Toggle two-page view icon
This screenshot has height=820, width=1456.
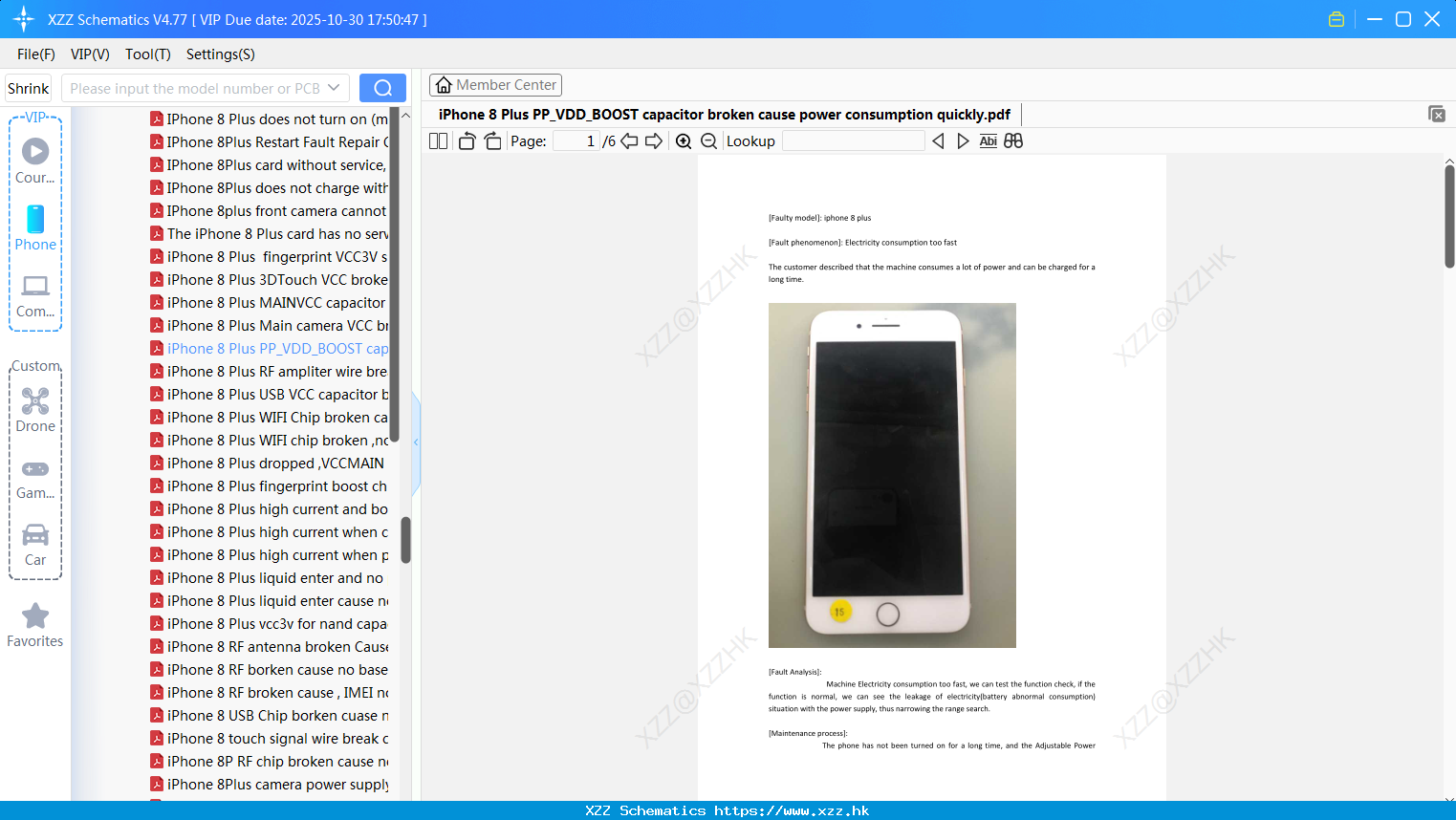tap(439, 141)
